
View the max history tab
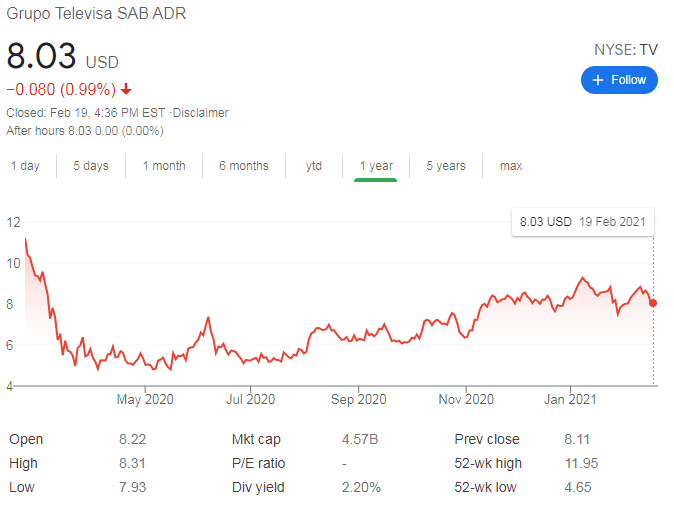tap(511, 166)
